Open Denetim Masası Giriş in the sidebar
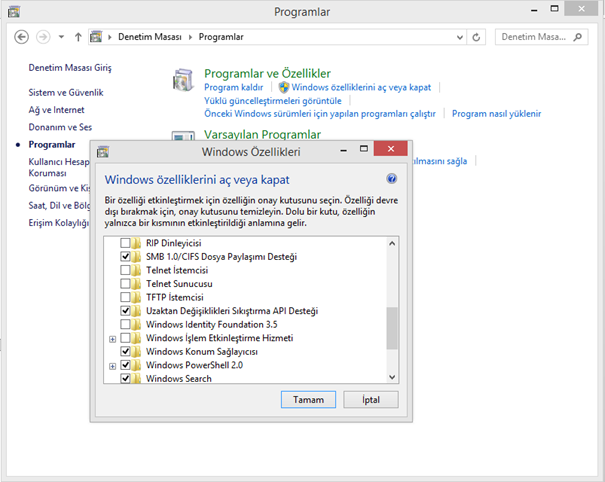 [x=70, y=68]
